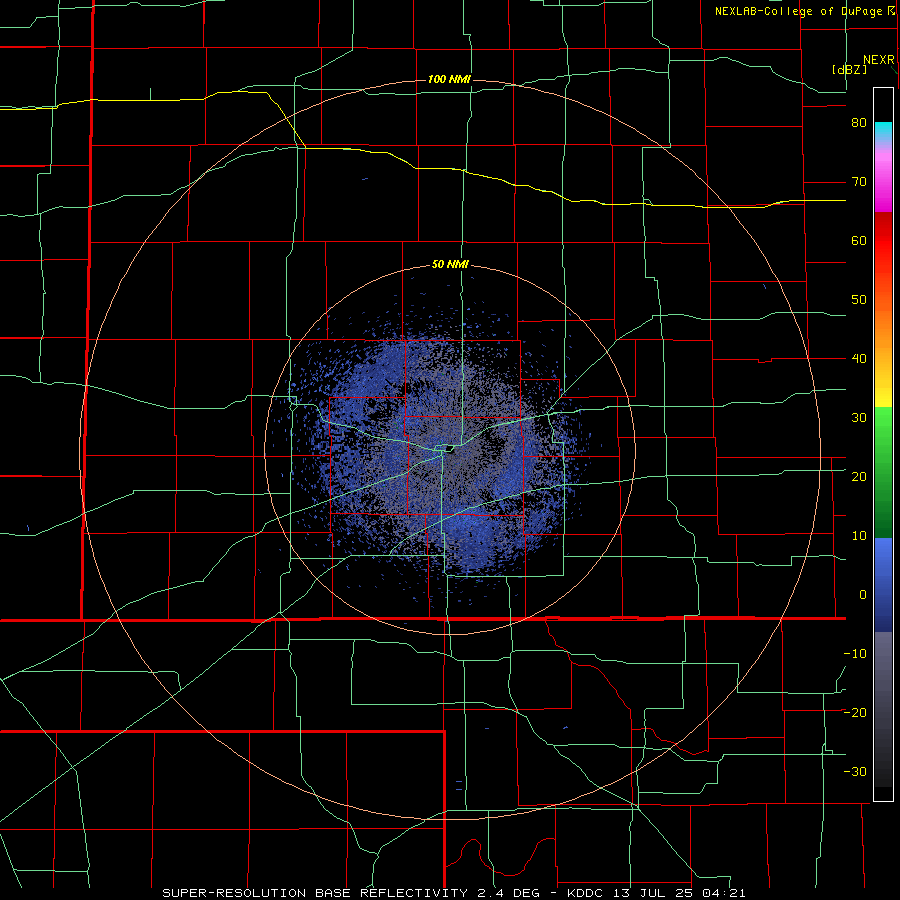Click the "50 NMI" range ring label
This screenshot has width=900, height=900.
coord(450,265)
